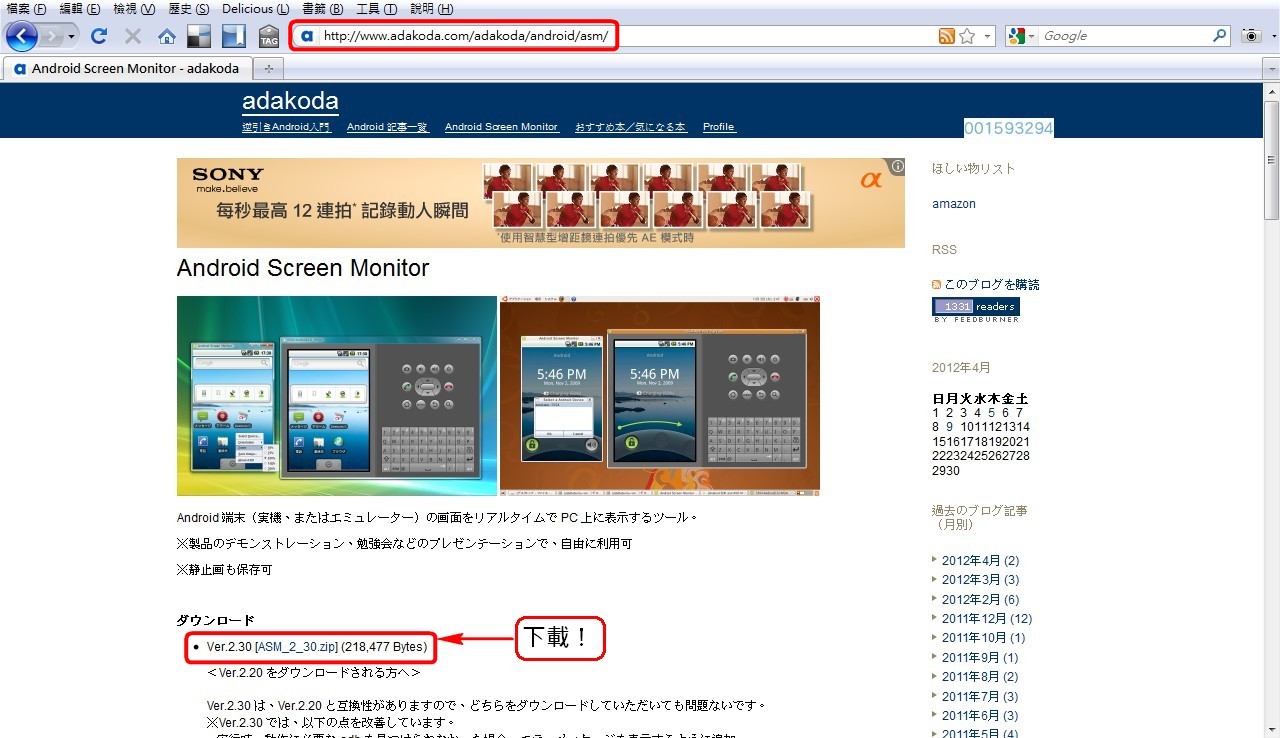
Task: Open the 逆引きAndroid入門 nav link
Action: tap(286, 127)
